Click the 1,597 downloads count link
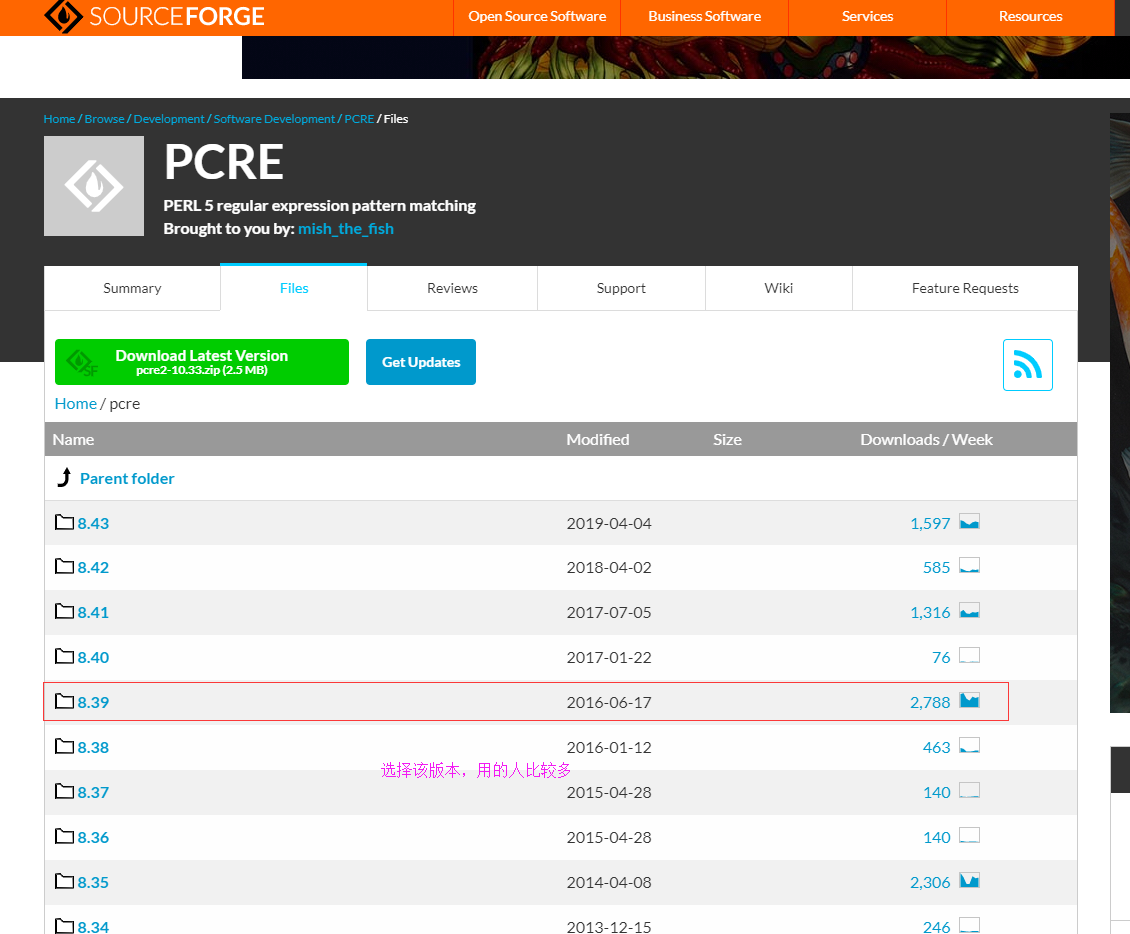This screenshot has width=1130, height=934. [930, 524]
